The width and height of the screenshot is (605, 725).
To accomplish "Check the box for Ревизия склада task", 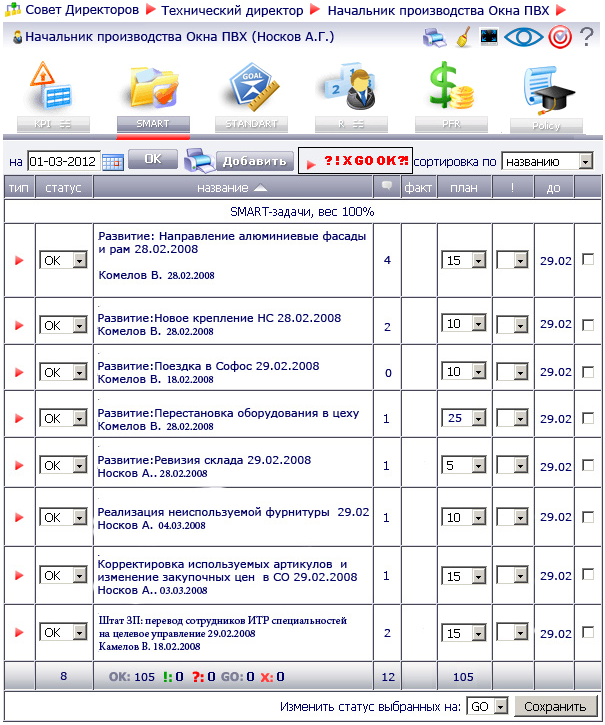I will point(588,465).
